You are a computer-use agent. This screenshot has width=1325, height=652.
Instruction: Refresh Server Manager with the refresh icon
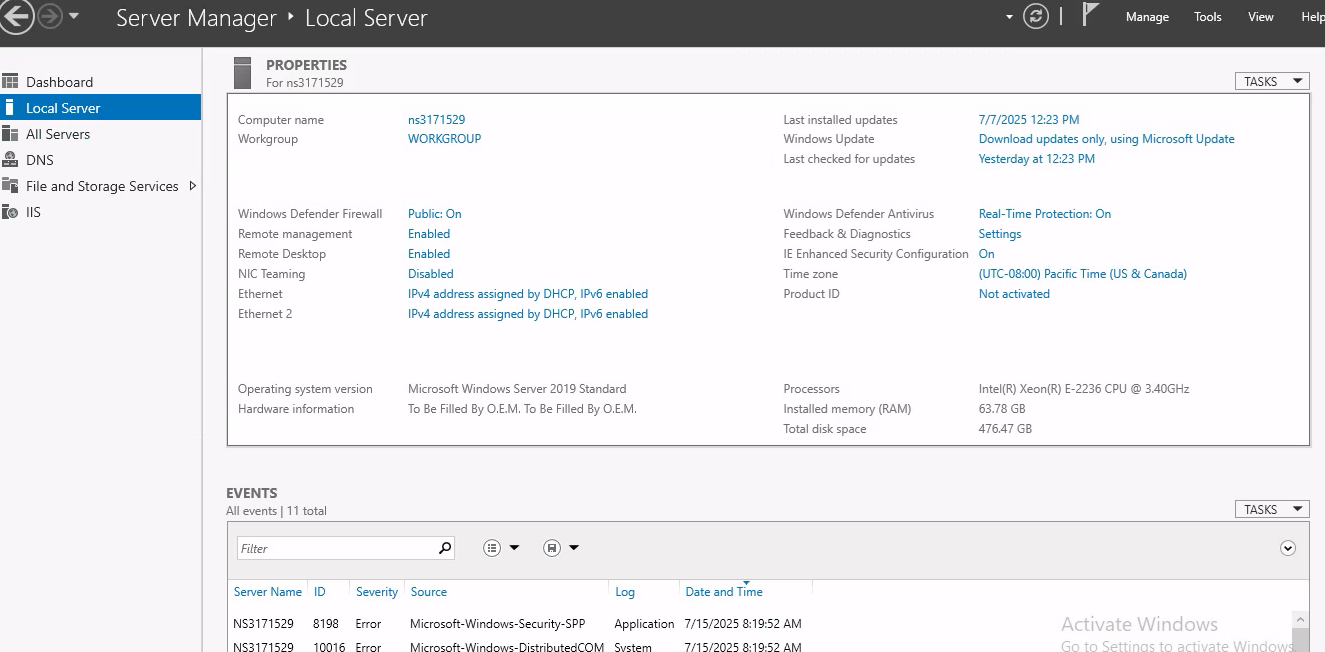pos(1035,16)
